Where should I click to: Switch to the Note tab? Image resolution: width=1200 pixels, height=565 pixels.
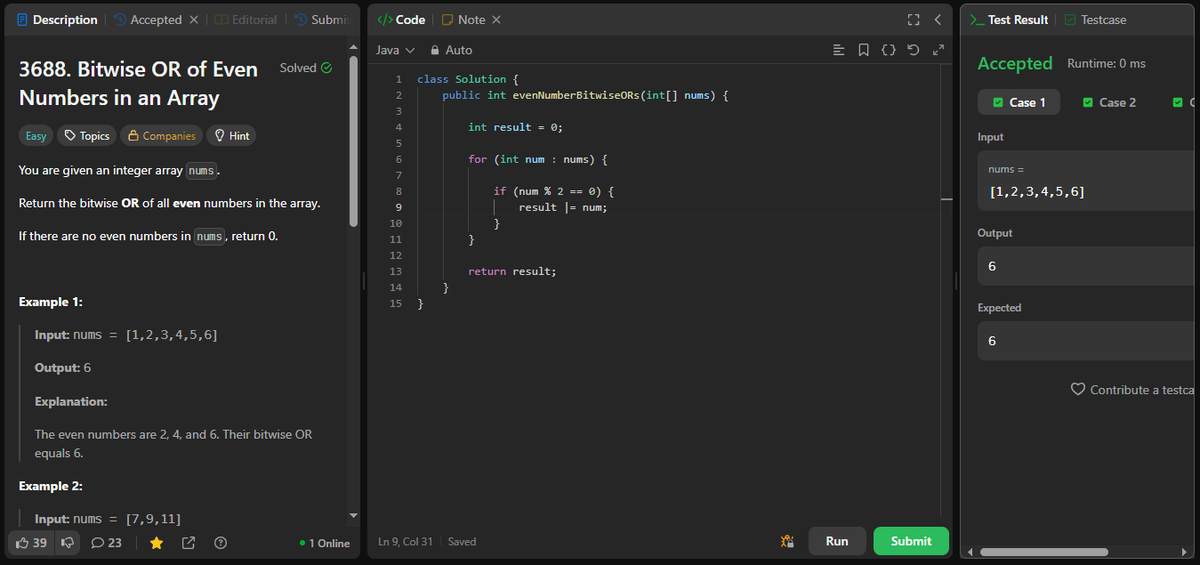(x=464, y=20)
